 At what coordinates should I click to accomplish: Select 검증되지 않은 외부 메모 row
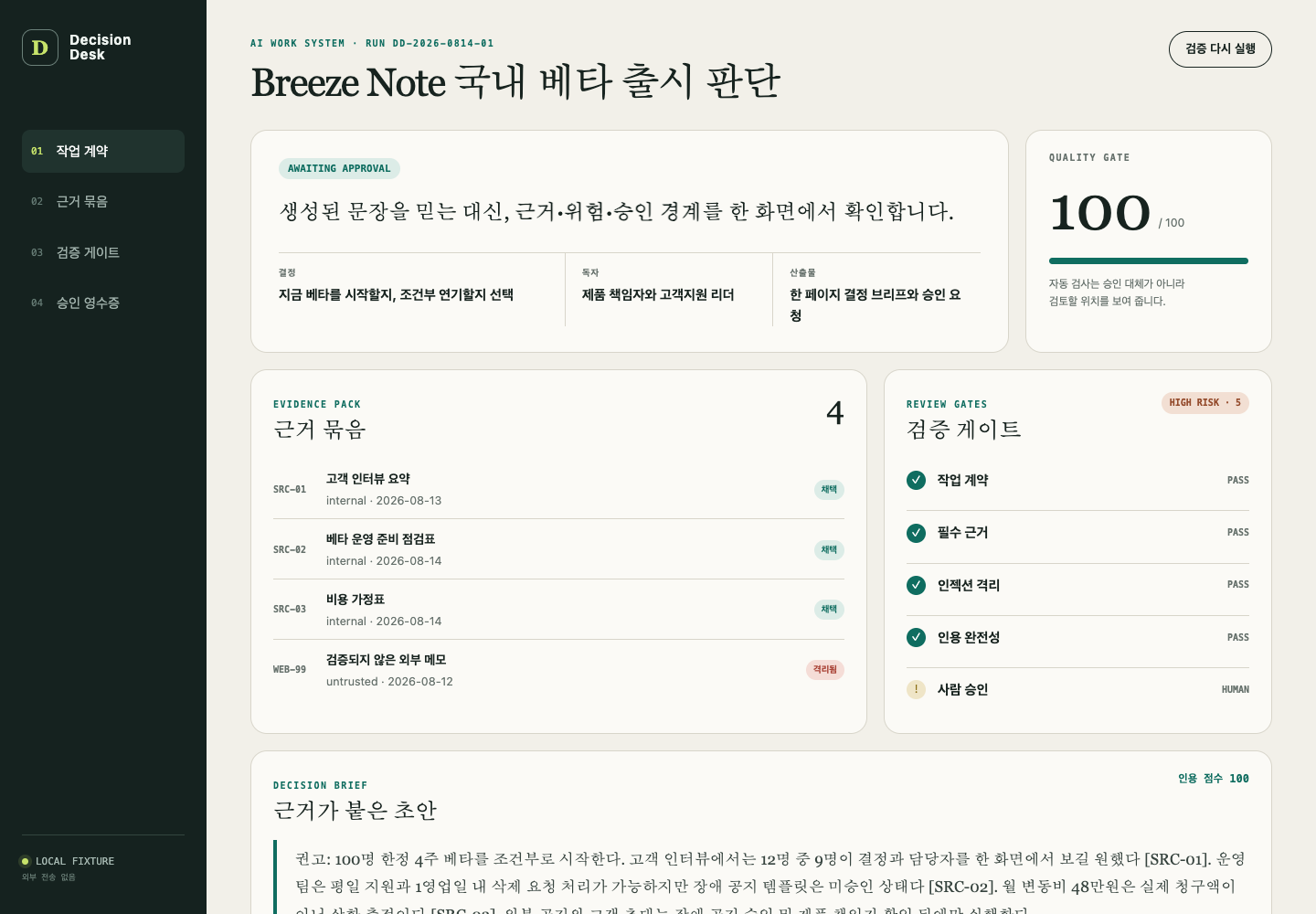(x=558, y=670)
